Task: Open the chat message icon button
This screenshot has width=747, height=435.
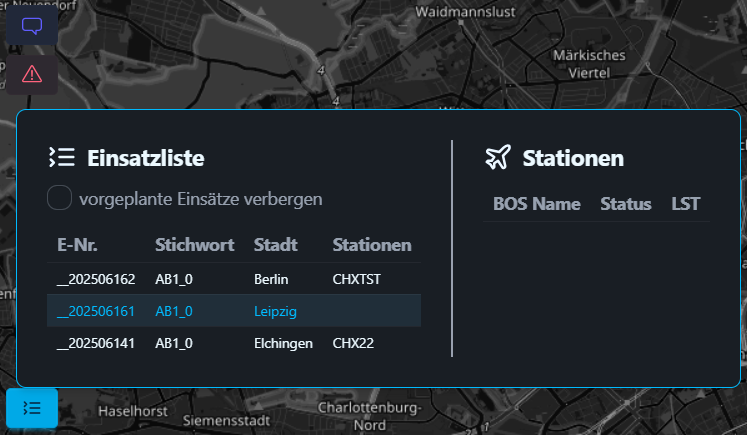Action: point(32,25)
